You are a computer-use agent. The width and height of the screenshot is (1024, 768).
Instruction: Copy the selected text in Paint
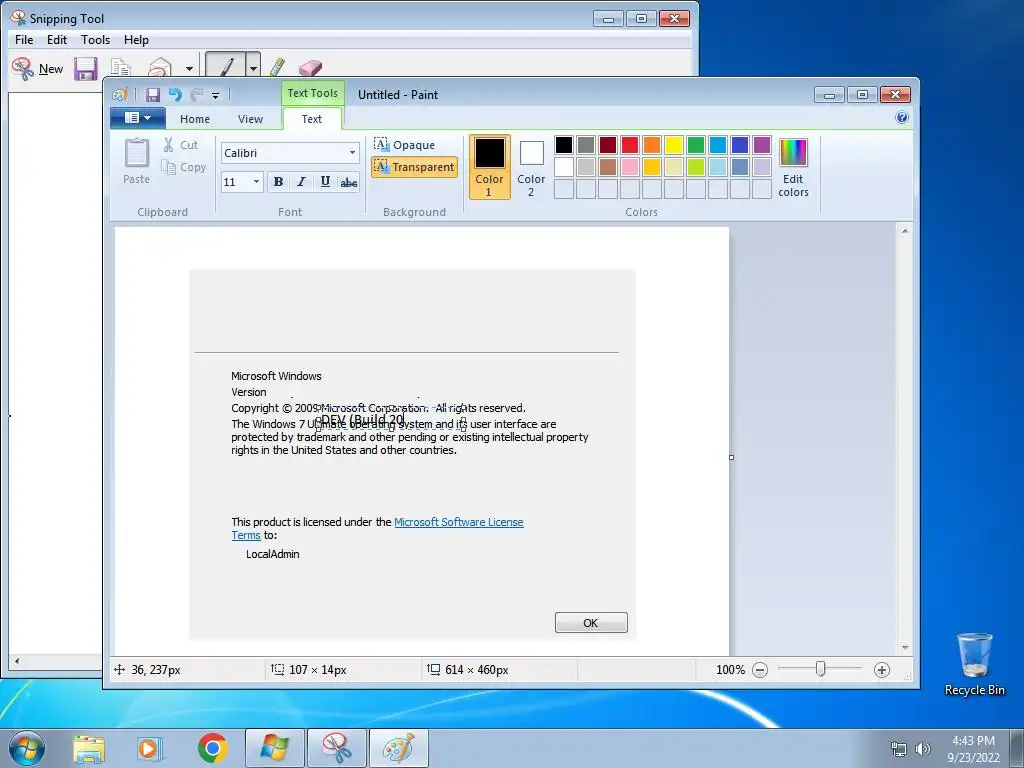point(184,167)
